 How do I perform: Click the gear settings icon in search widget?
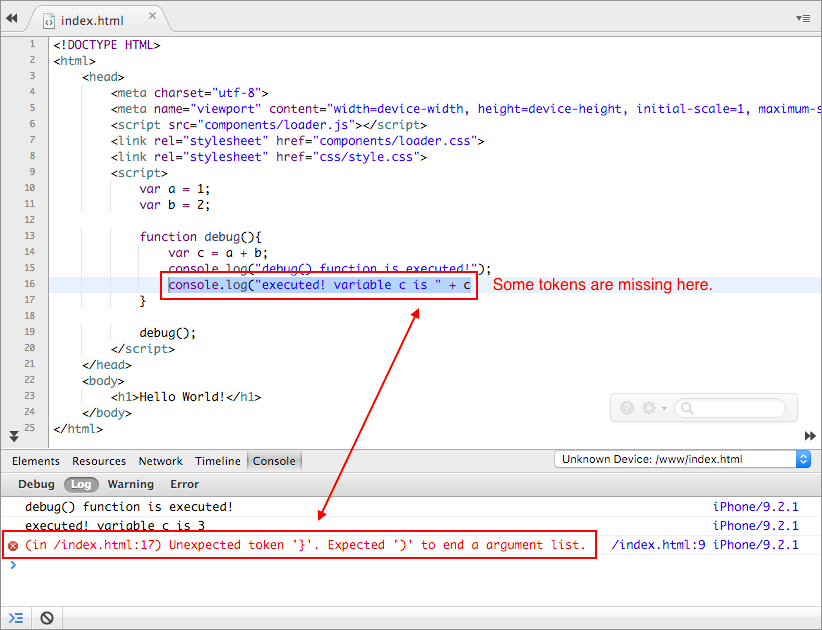coord(648,408)
